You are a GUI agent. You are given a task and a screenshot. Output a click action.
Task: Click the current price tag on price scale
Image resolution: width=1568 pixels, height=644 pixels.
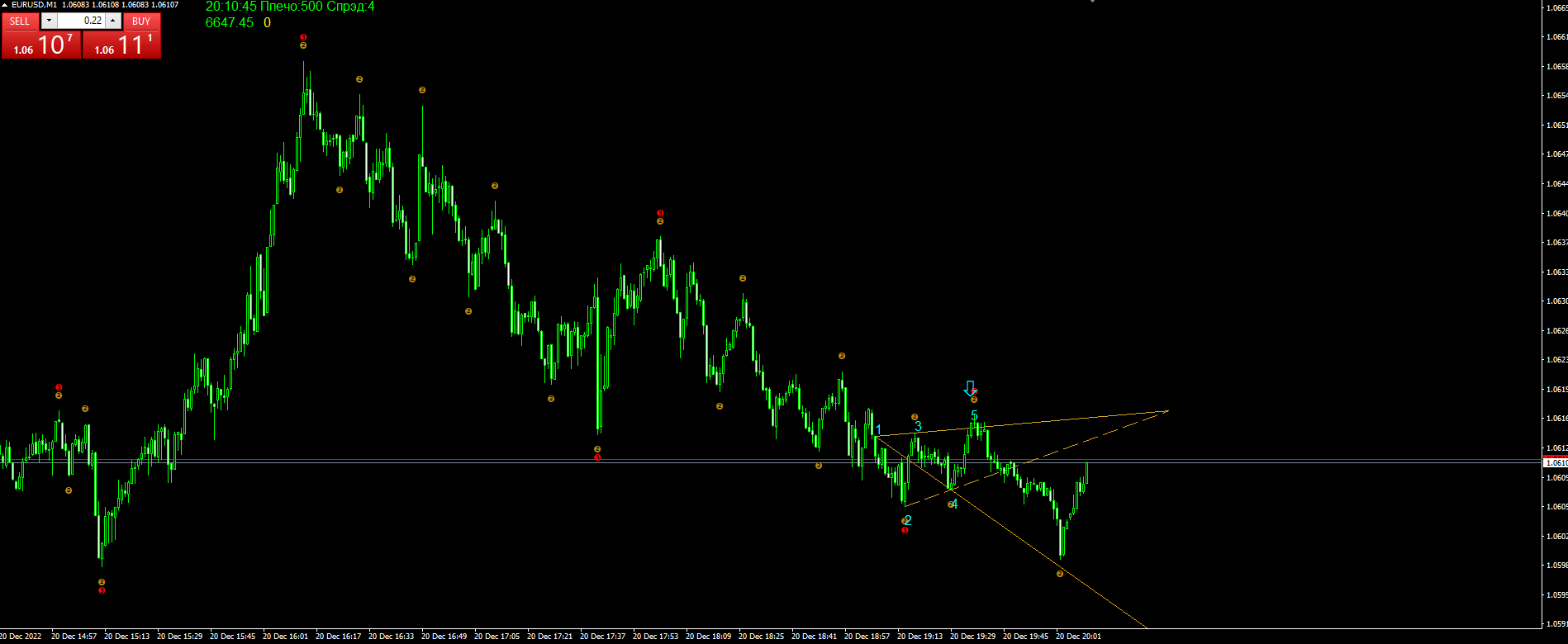pyautogui.click(x=1556, y=463)
